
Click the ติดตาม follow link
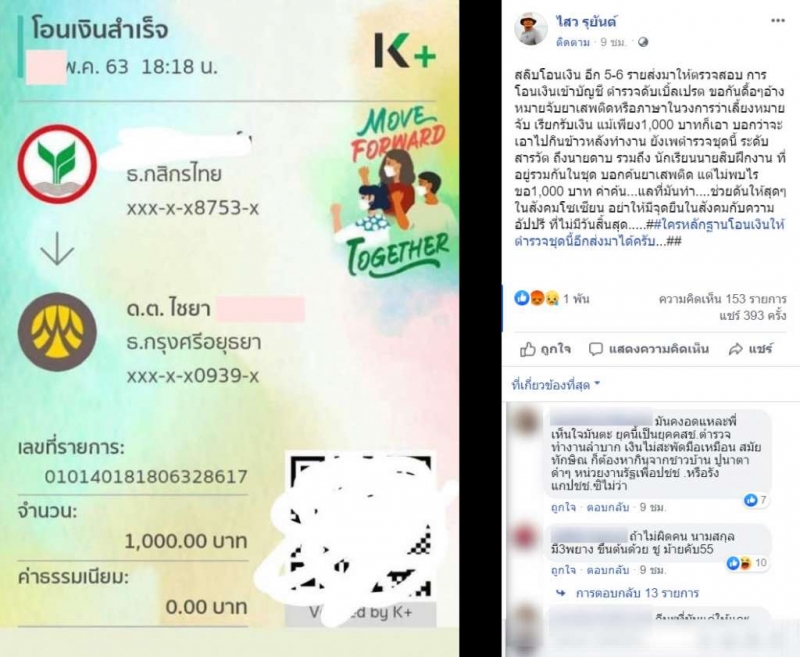coord(573,42)
